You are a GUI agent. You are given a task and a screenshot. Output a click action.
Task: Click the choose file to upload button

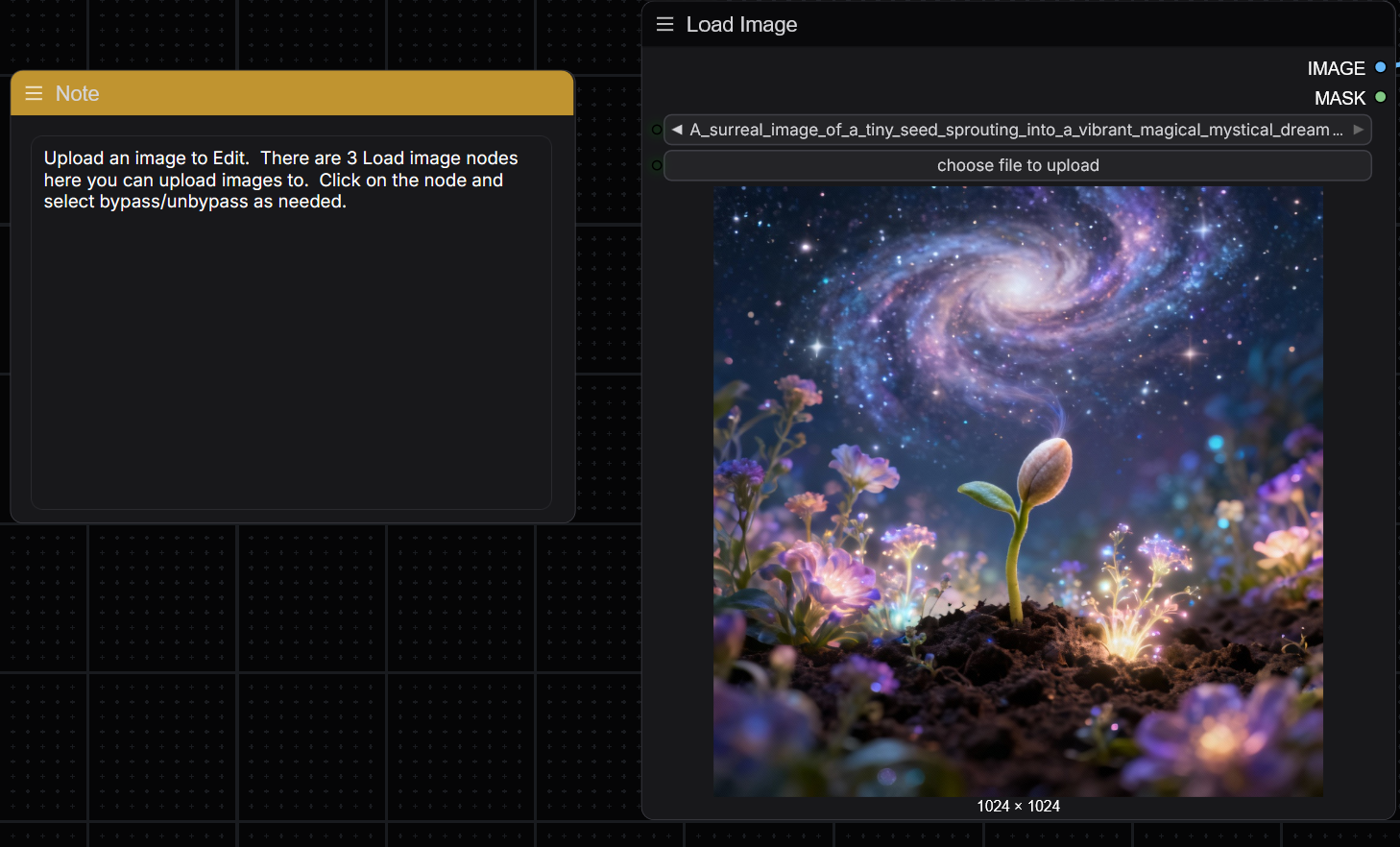(1018, 165)
